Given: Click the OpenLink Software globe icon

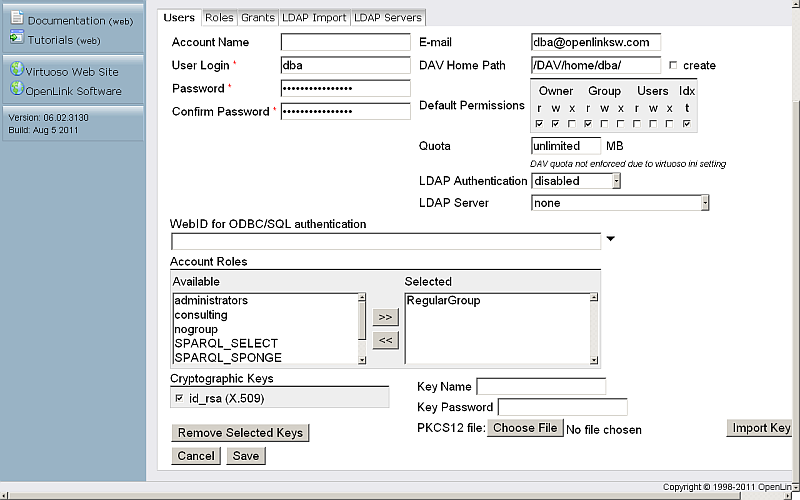Looking at the screenshot, I should 16,90.
